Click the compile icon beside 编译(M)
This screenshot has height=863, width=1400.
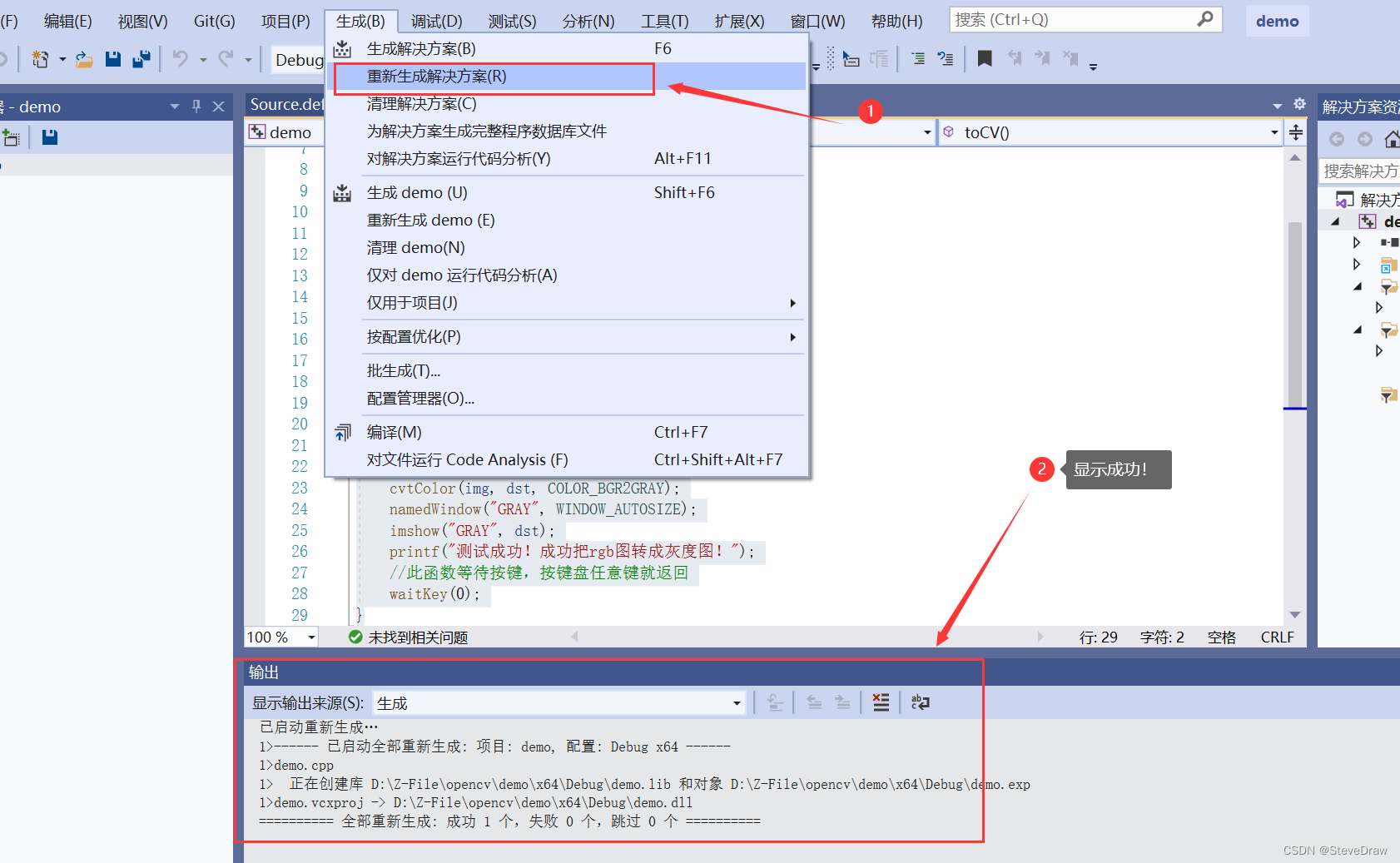[343, 432]
